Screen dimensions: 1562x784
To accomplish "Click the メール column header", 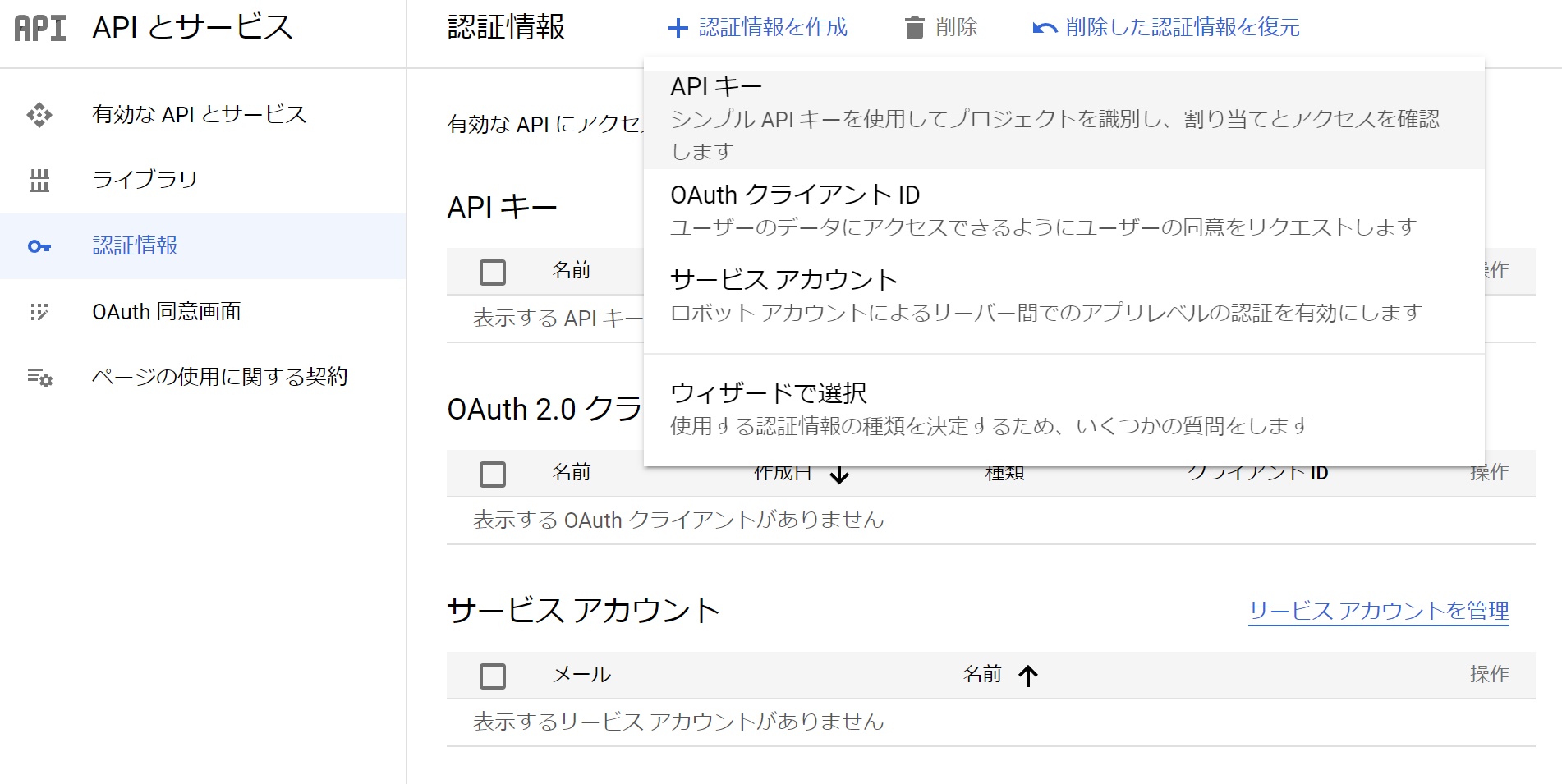I will click(581, 675).
